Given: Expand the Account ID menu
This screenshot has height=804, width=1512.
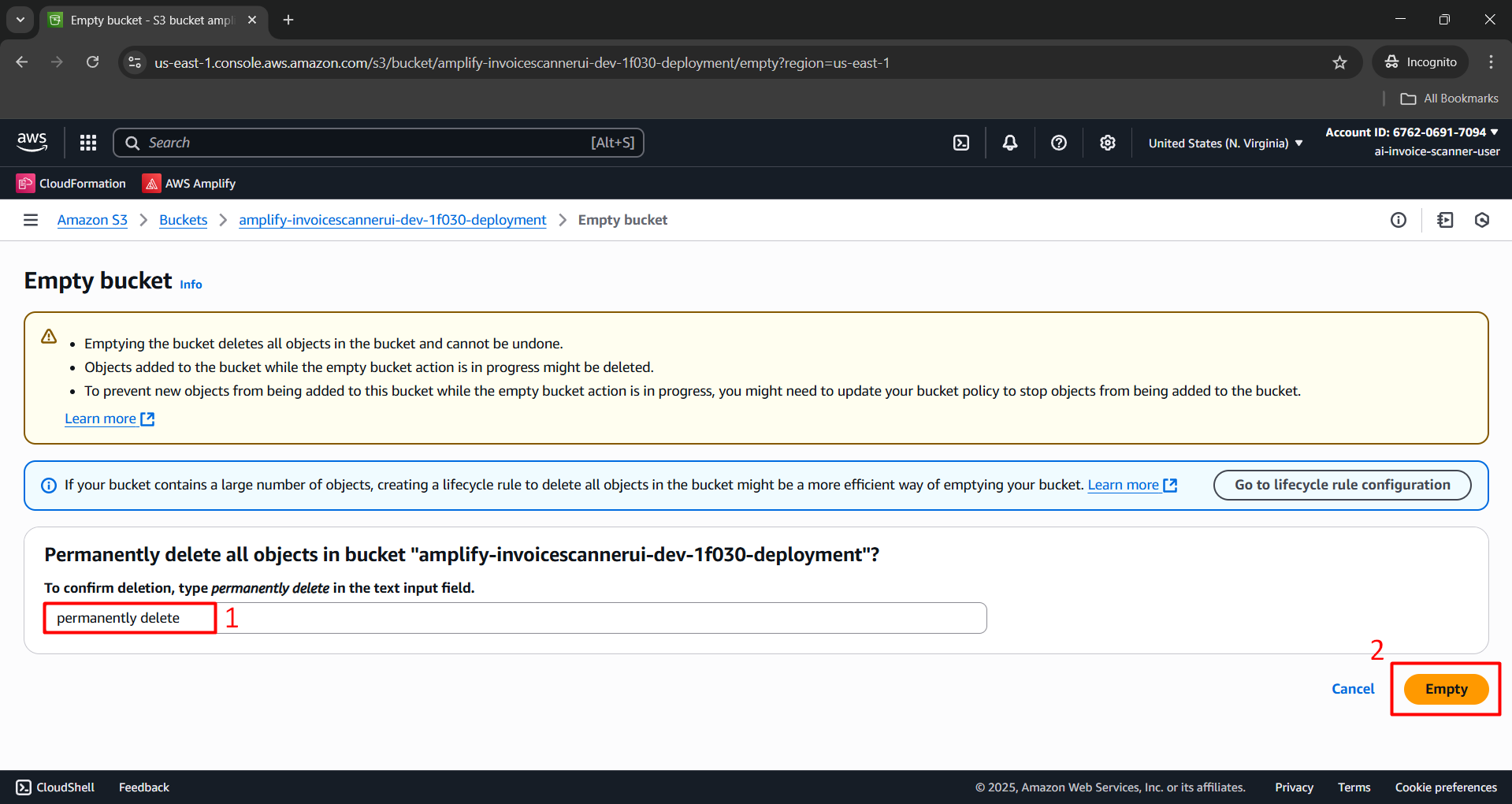Looking at the screenshot, I should coord(1411,132).
